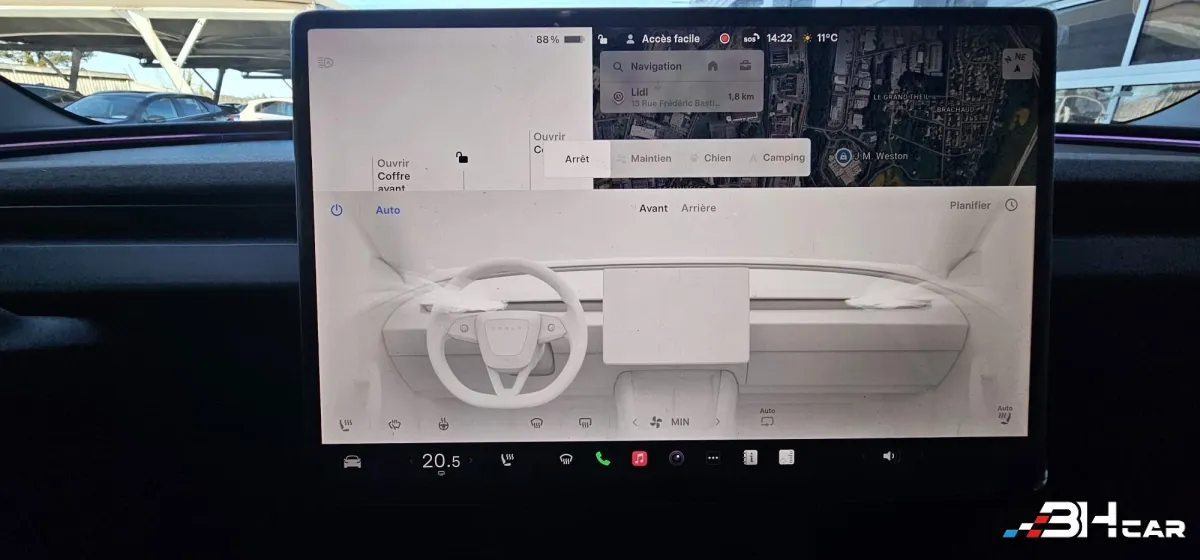Screen dimensions: 1200x560
Task: Switch to the Arrière climate tab
Action: [x=698, y=208]
